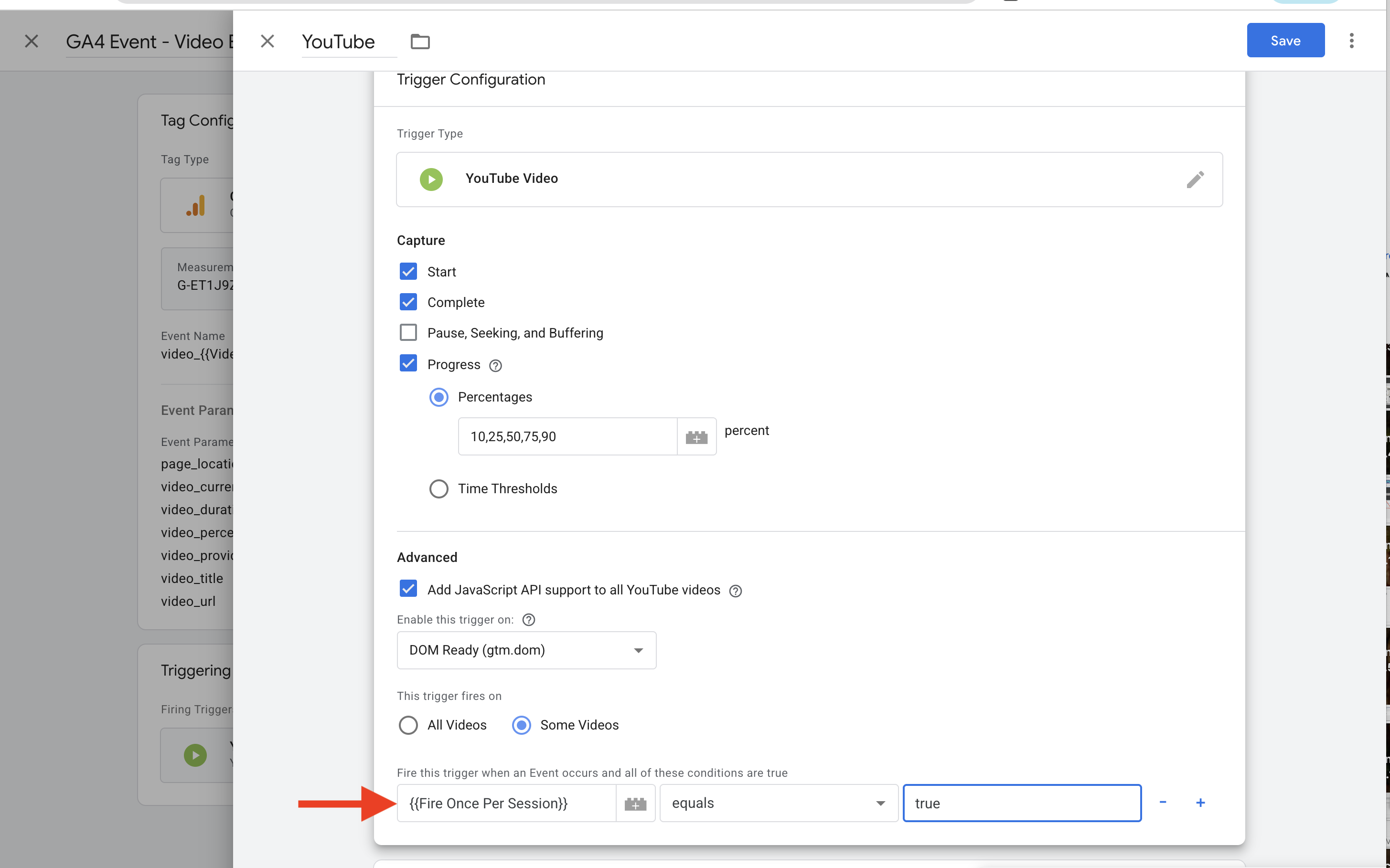This screenshot has width=1390, height=868.
Task: Click GA4 Event - Video tag title
Action: pos(150,42)
